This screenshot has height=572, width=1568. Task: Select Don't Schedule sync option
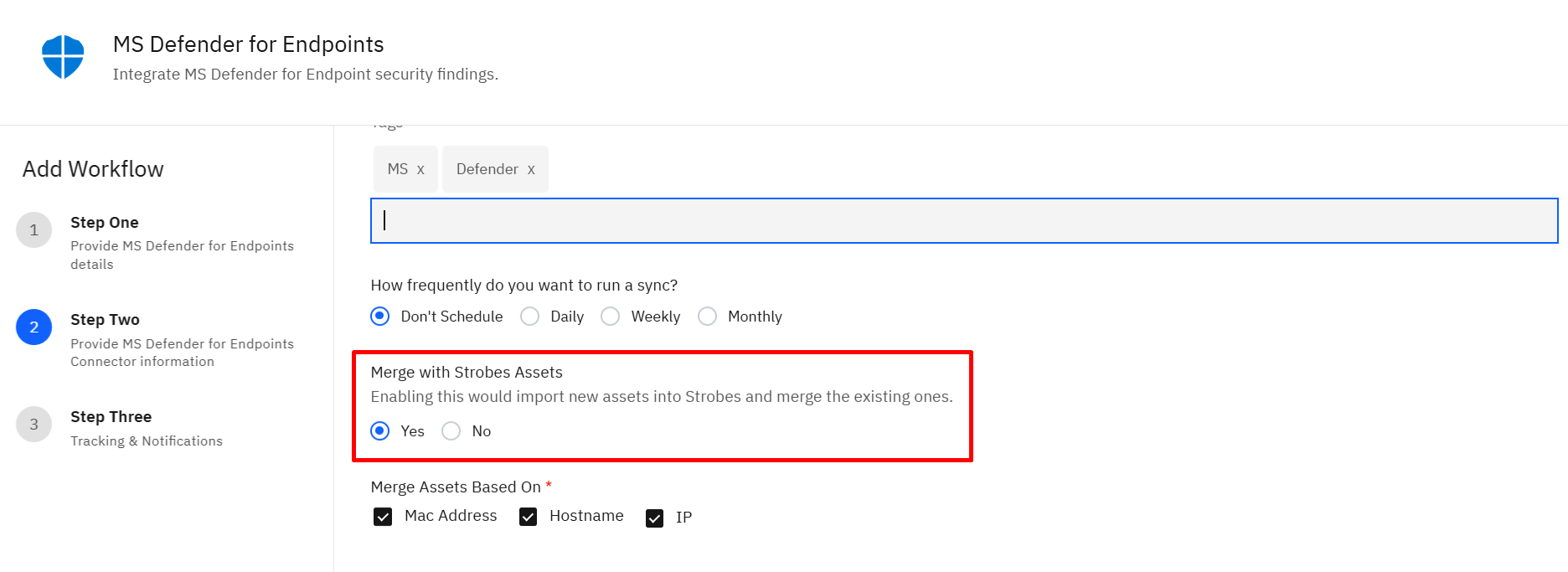tap(380, 317)
